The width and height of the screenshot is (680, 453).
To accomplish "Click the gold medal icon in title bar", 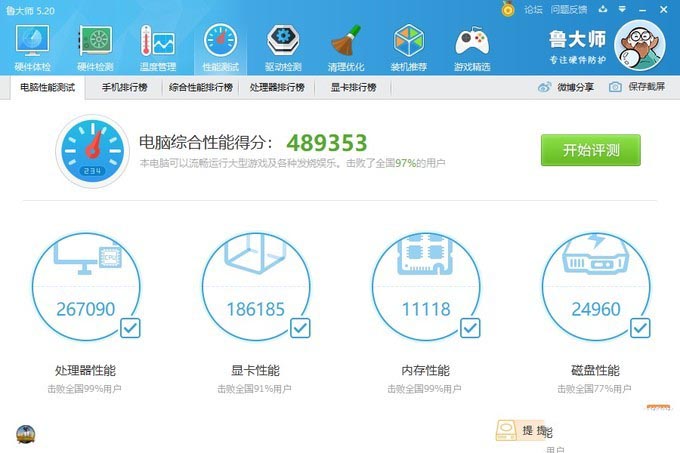I will point(508,9).
